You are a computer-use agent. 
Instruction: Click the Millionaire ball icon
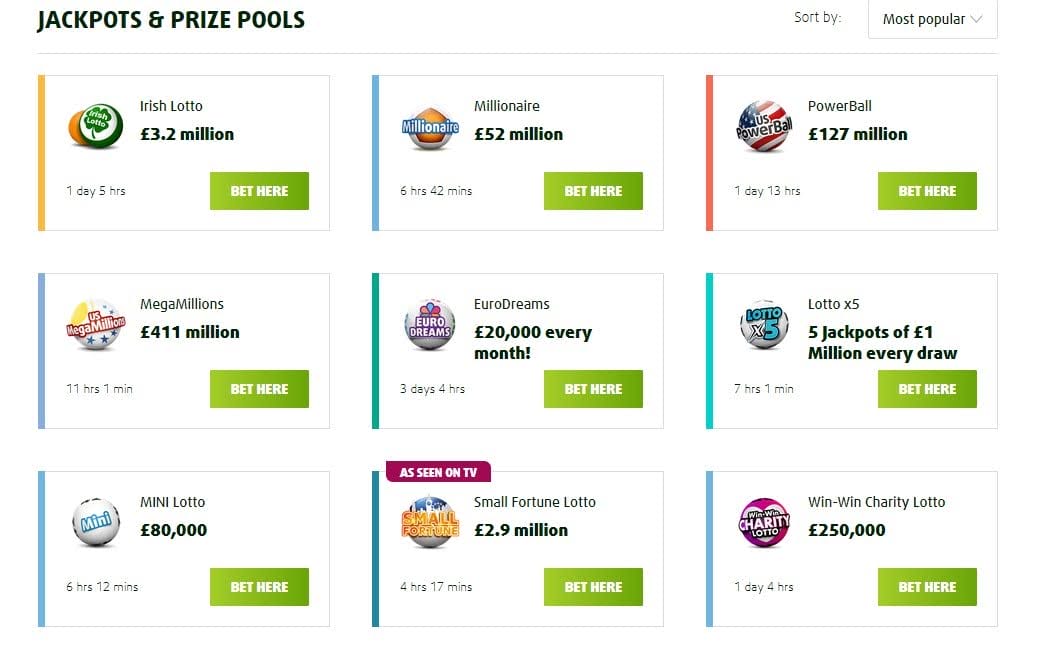429,127
